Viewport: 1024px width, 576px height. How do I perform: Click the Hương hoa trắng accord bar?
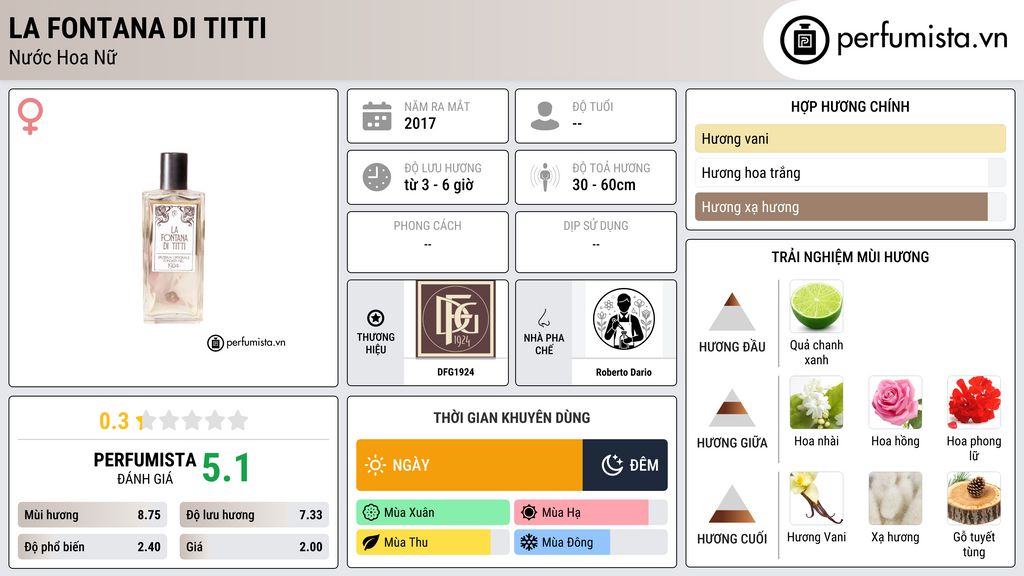point(850,172)
